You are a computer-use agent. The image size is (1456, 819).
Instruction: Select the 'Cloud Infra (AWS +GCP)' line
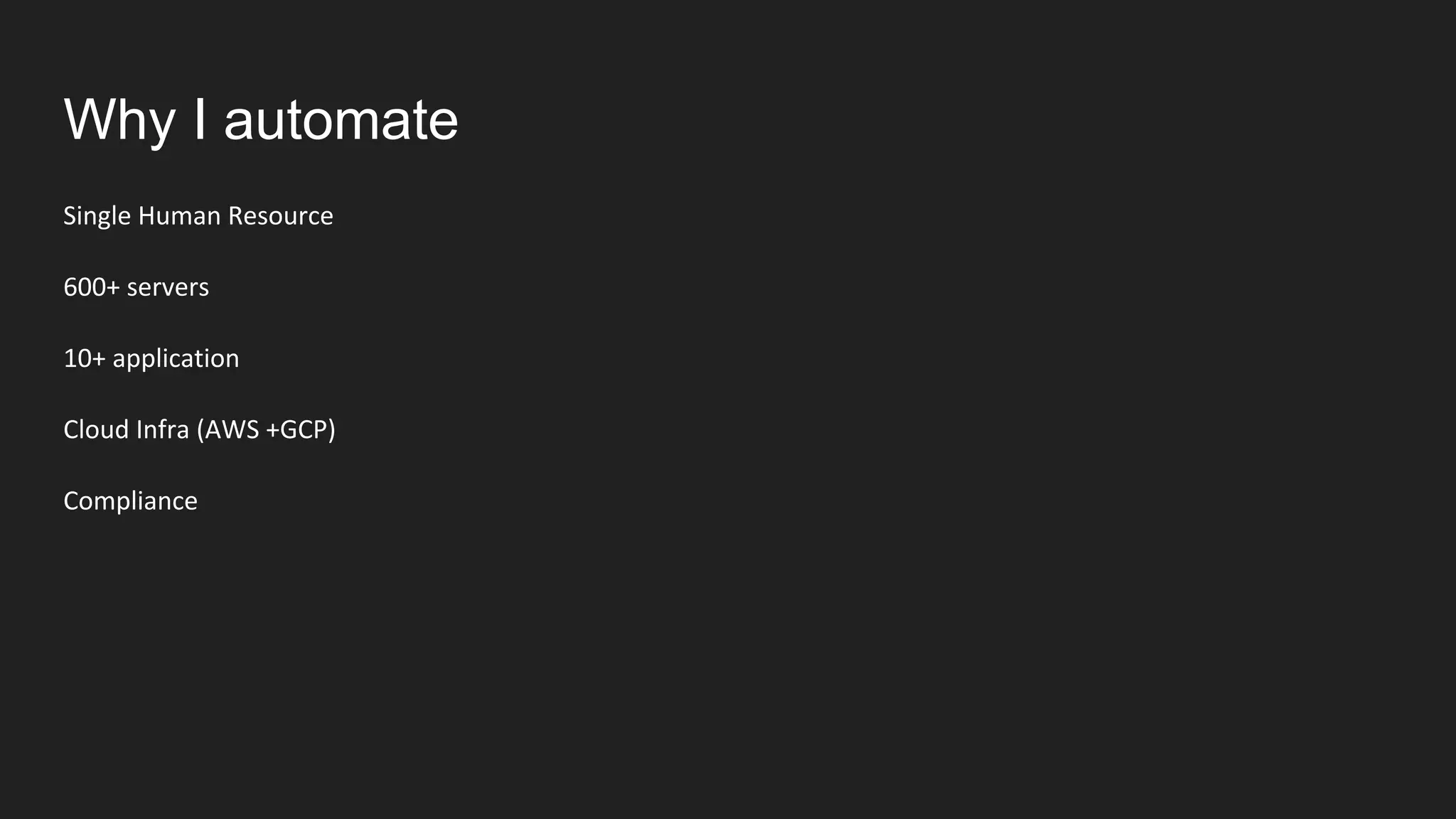click(199, 429)
